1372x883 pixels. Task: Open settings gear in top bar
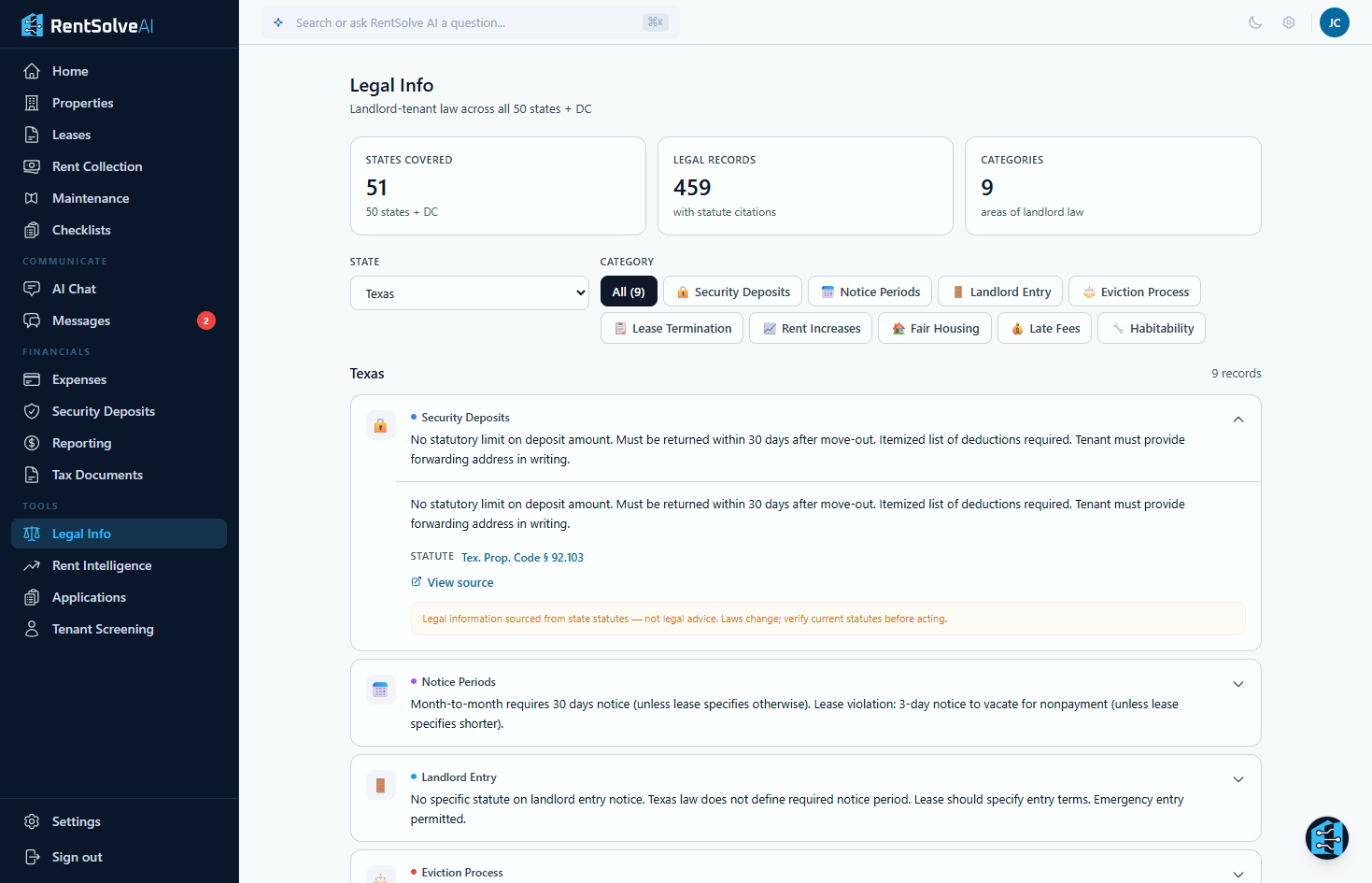click(1289, 22)
